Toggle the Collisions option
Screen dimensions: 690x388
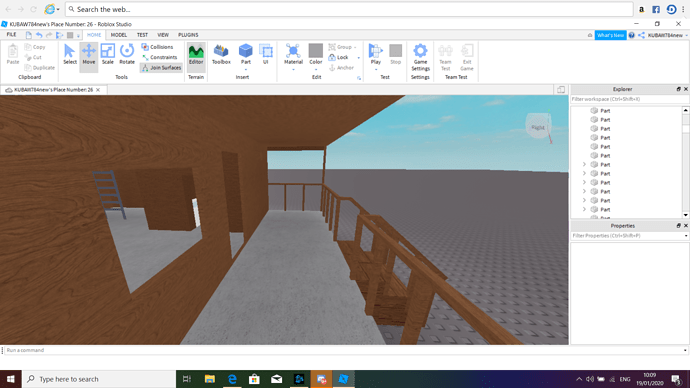point(158,47)
